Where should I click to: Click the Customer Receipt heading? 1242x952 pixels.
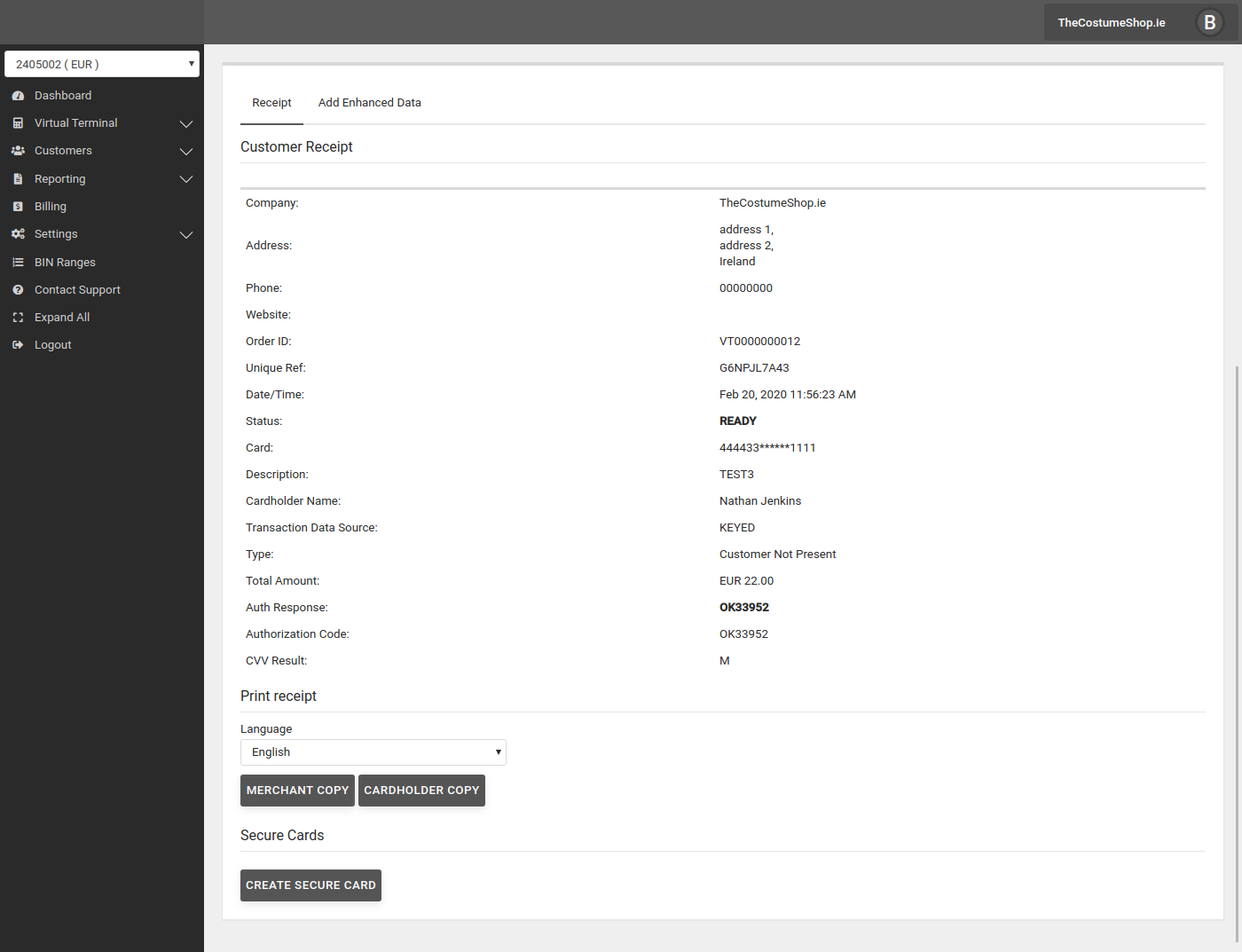pyautogui.click(x=296, y=147)
